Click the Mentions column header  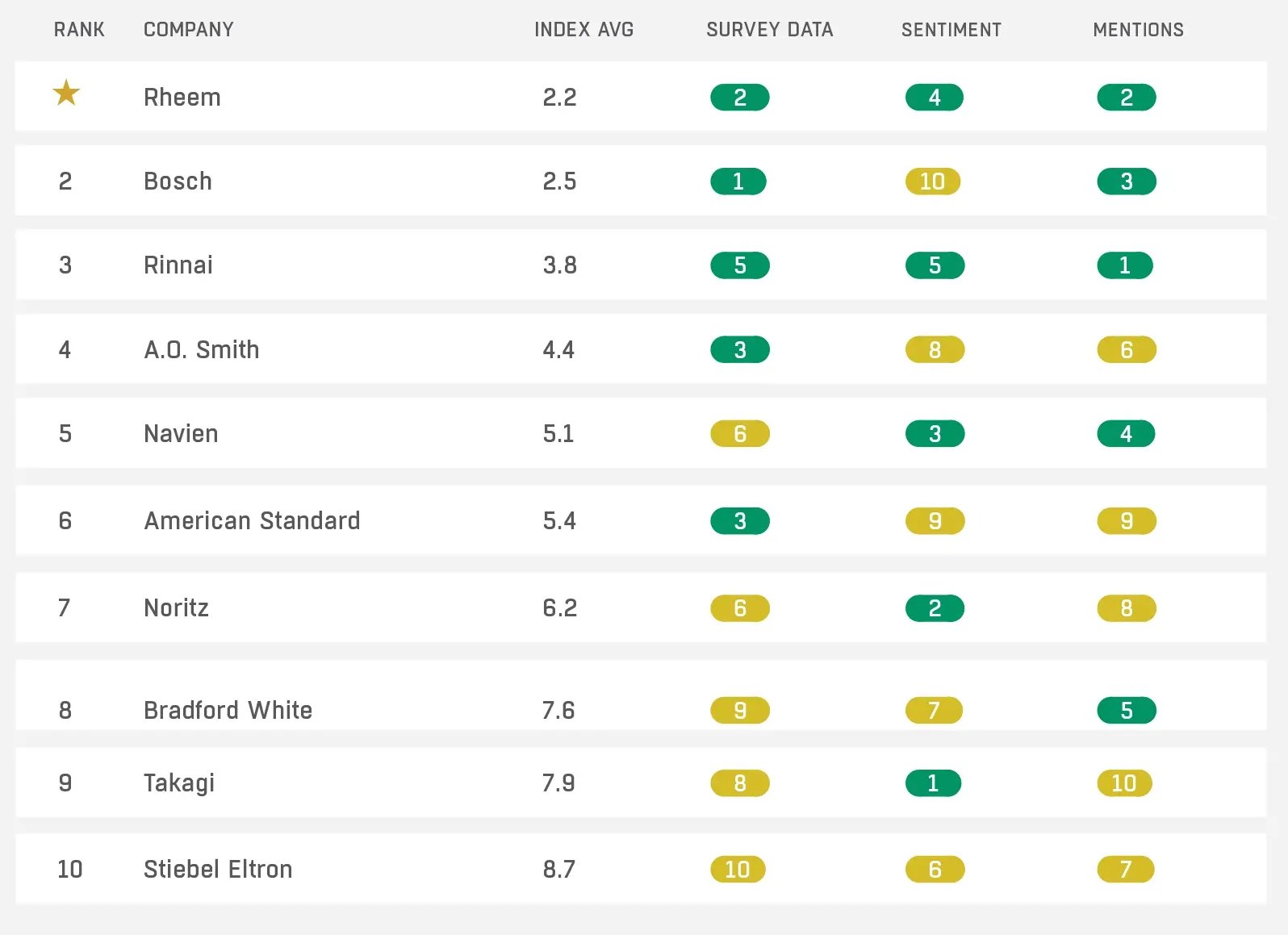click(x=1138, y=30)
